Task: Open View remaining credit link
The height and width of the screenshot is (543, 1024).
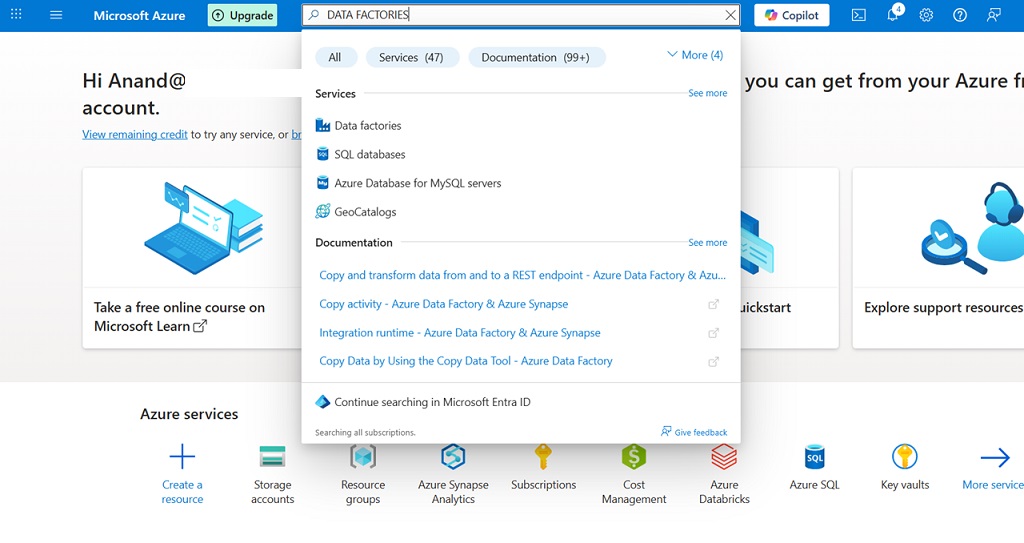Action: pos(135,134)
